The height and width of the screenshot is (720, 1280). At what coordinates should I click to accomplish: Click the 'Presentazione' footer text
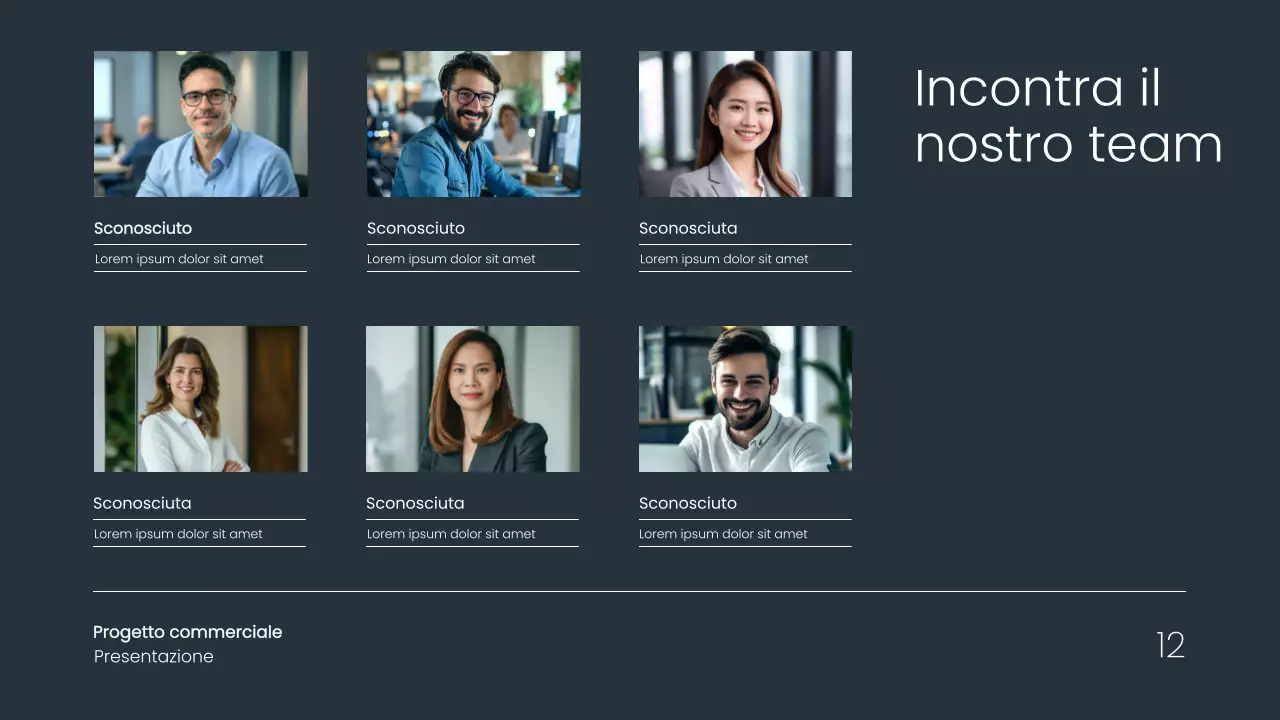point(154,657)
